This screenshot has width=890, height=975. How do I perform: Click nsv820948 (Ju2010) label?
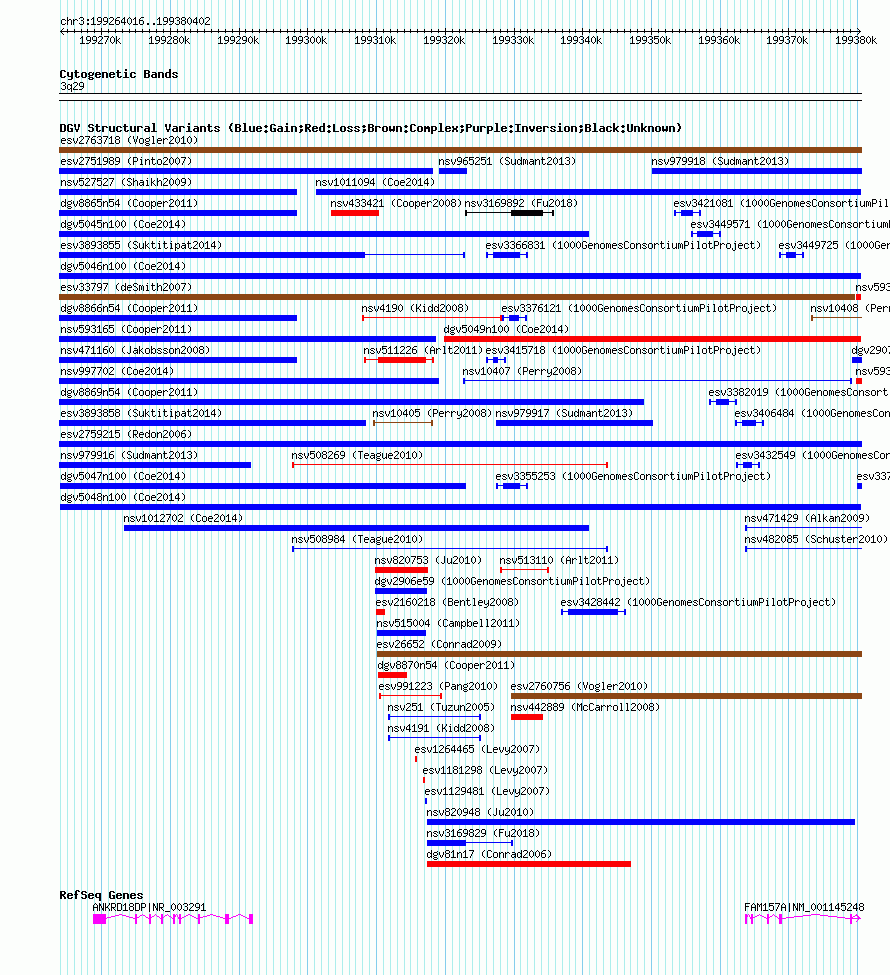480,813
